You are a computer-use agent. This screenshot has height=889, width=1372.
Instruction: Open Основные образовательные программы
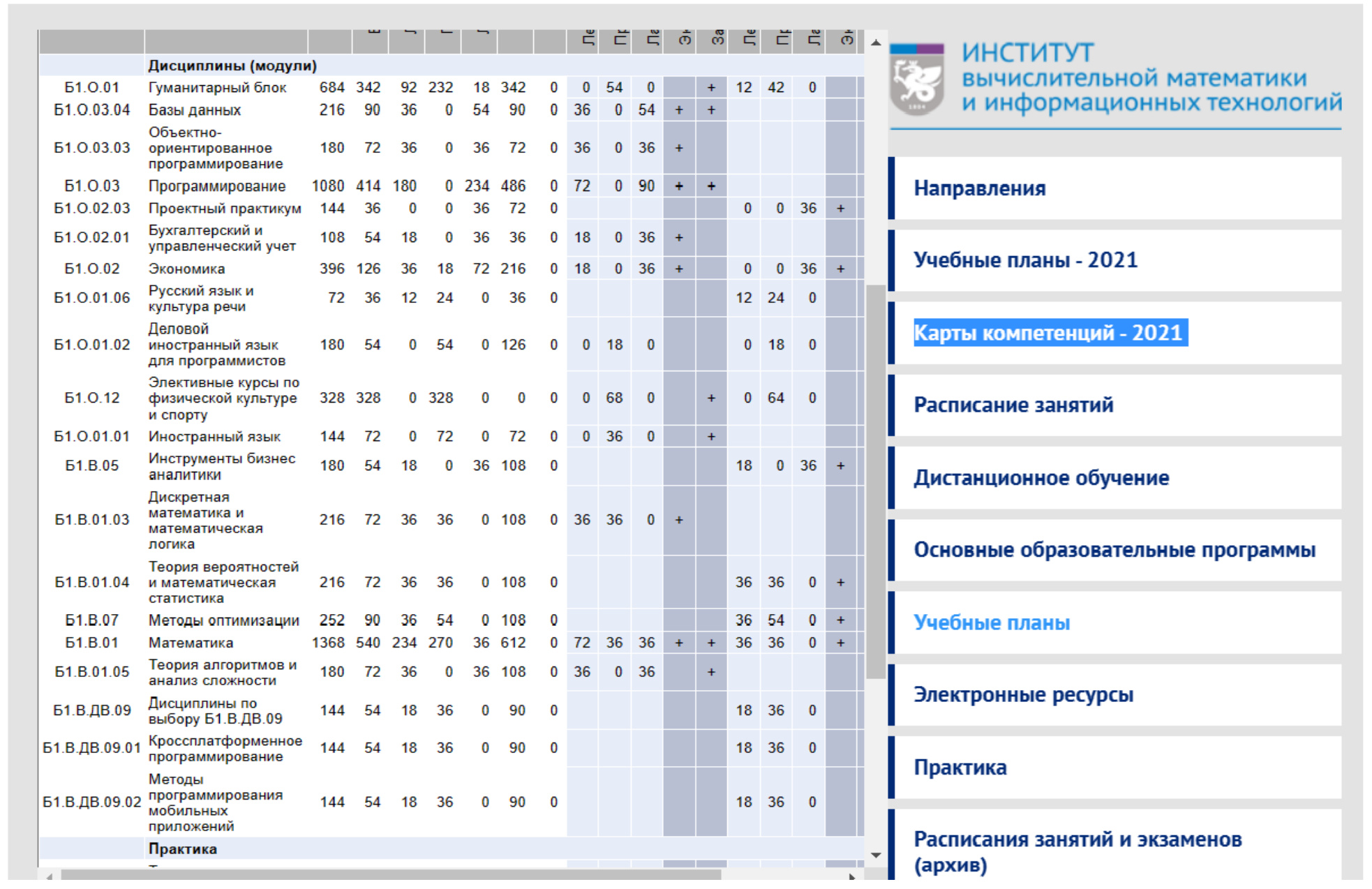tap(1114, 550)
